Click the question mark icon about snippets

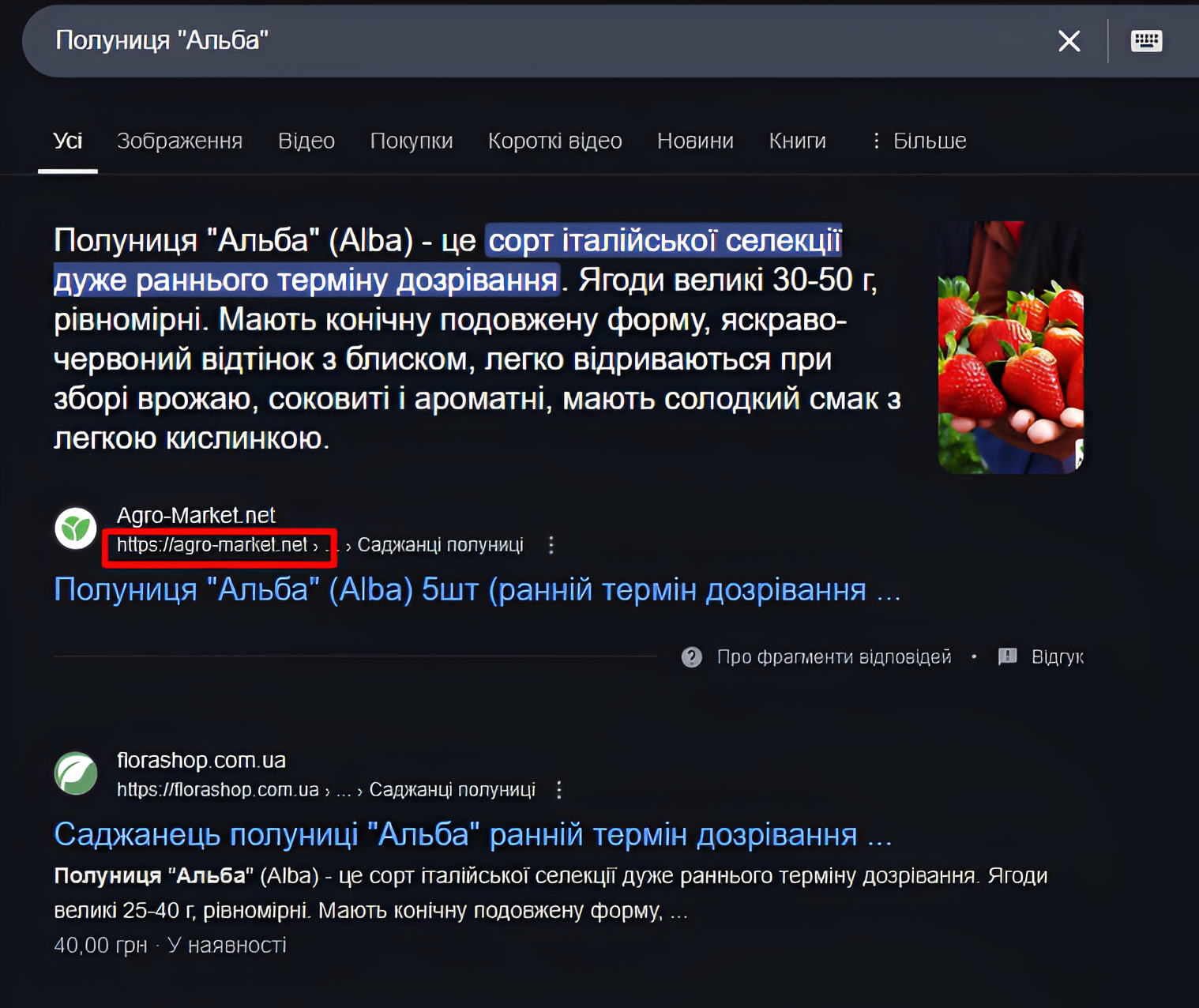coord(692,657)
